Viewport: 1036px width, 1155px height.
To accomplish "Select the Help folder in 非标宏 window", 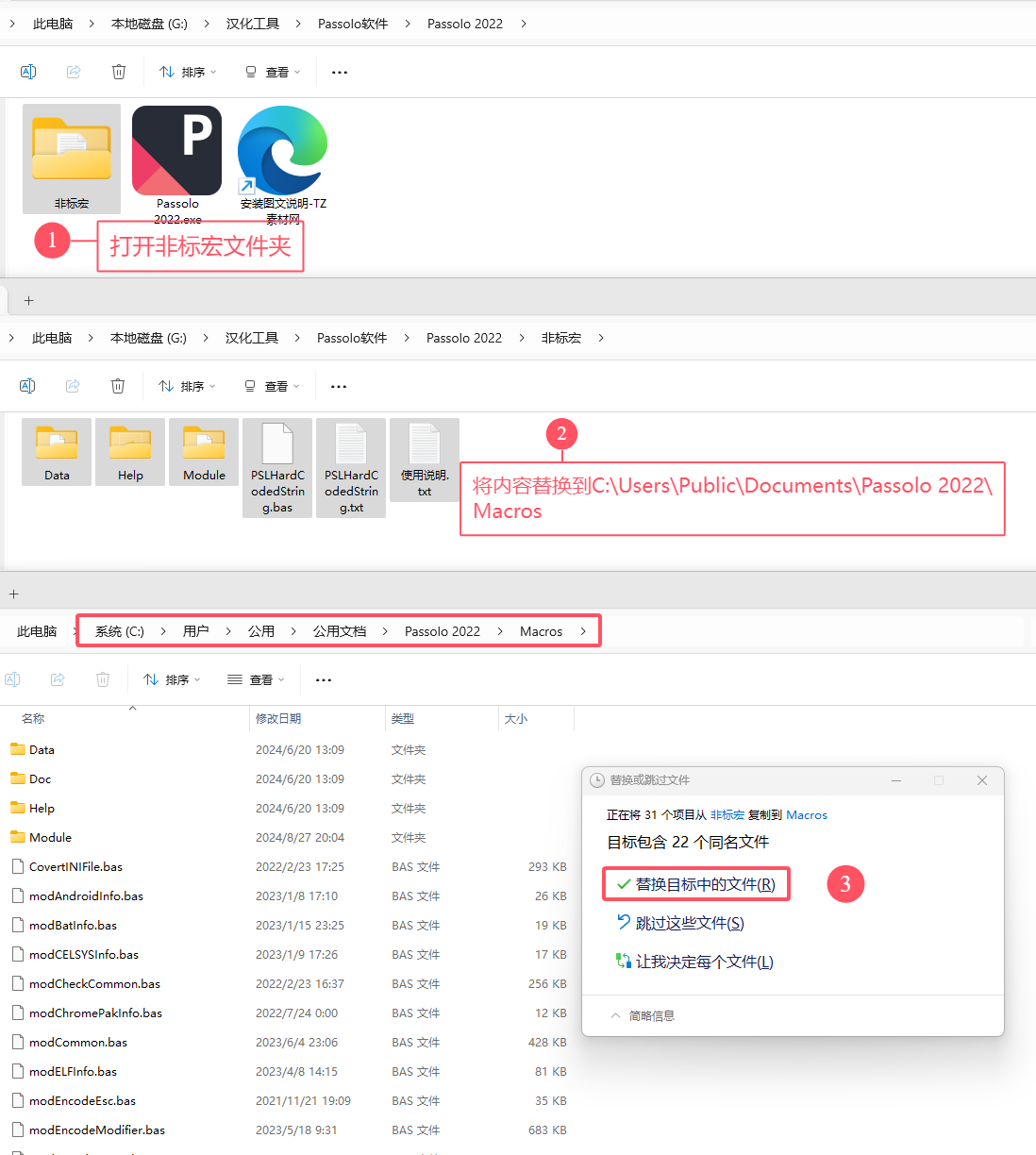I will (130, 452).
